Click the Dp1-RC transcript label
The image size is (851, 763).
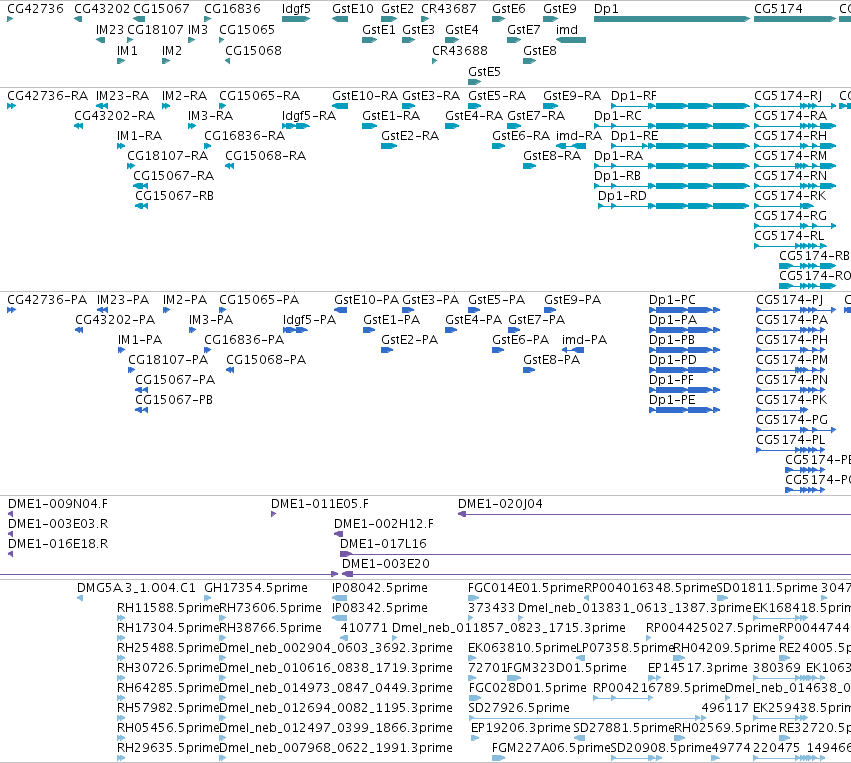coord(618,116)
